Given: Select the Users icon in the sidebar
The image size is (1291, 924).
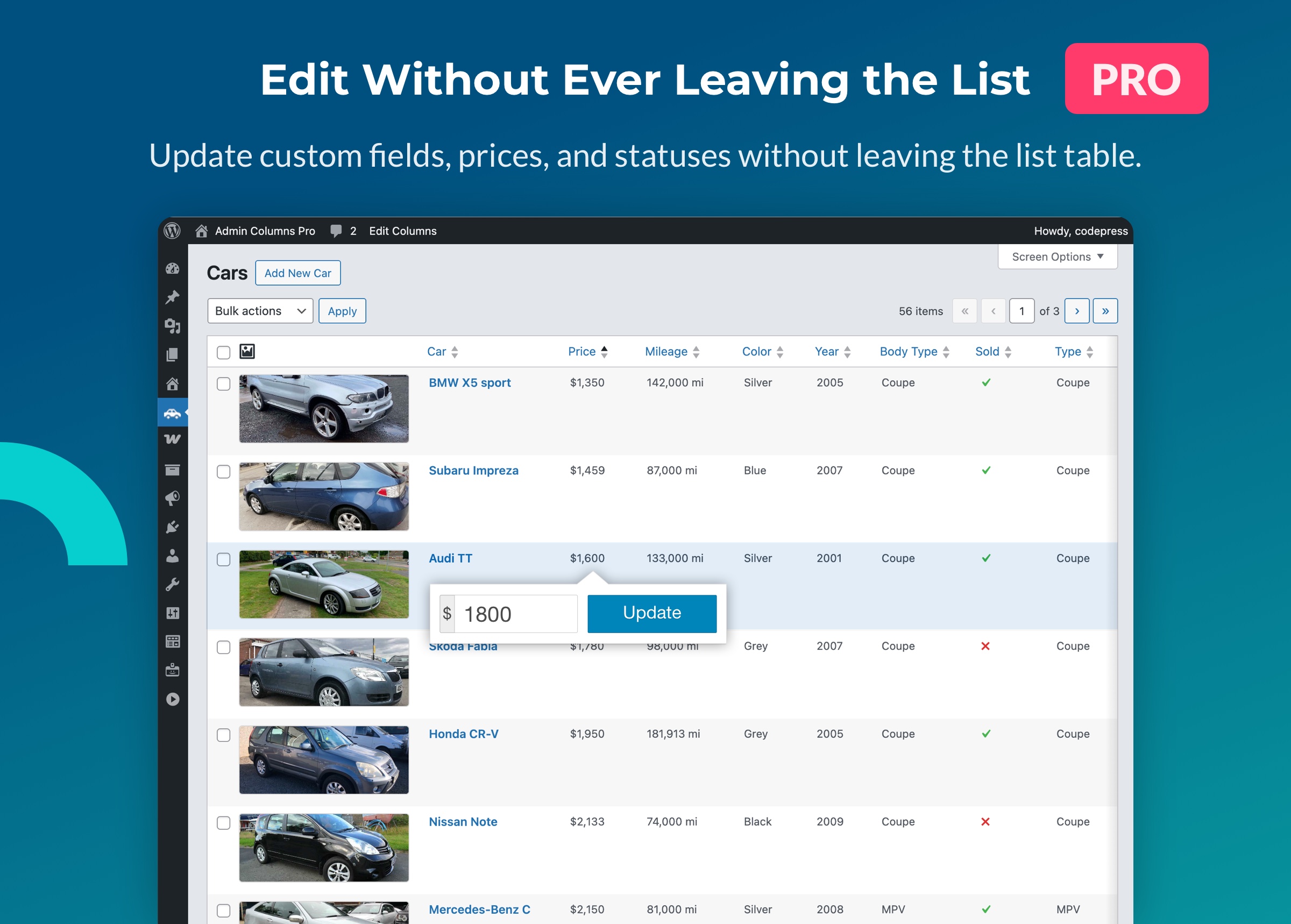Looking at the screenshot, I should coord(172,556).
